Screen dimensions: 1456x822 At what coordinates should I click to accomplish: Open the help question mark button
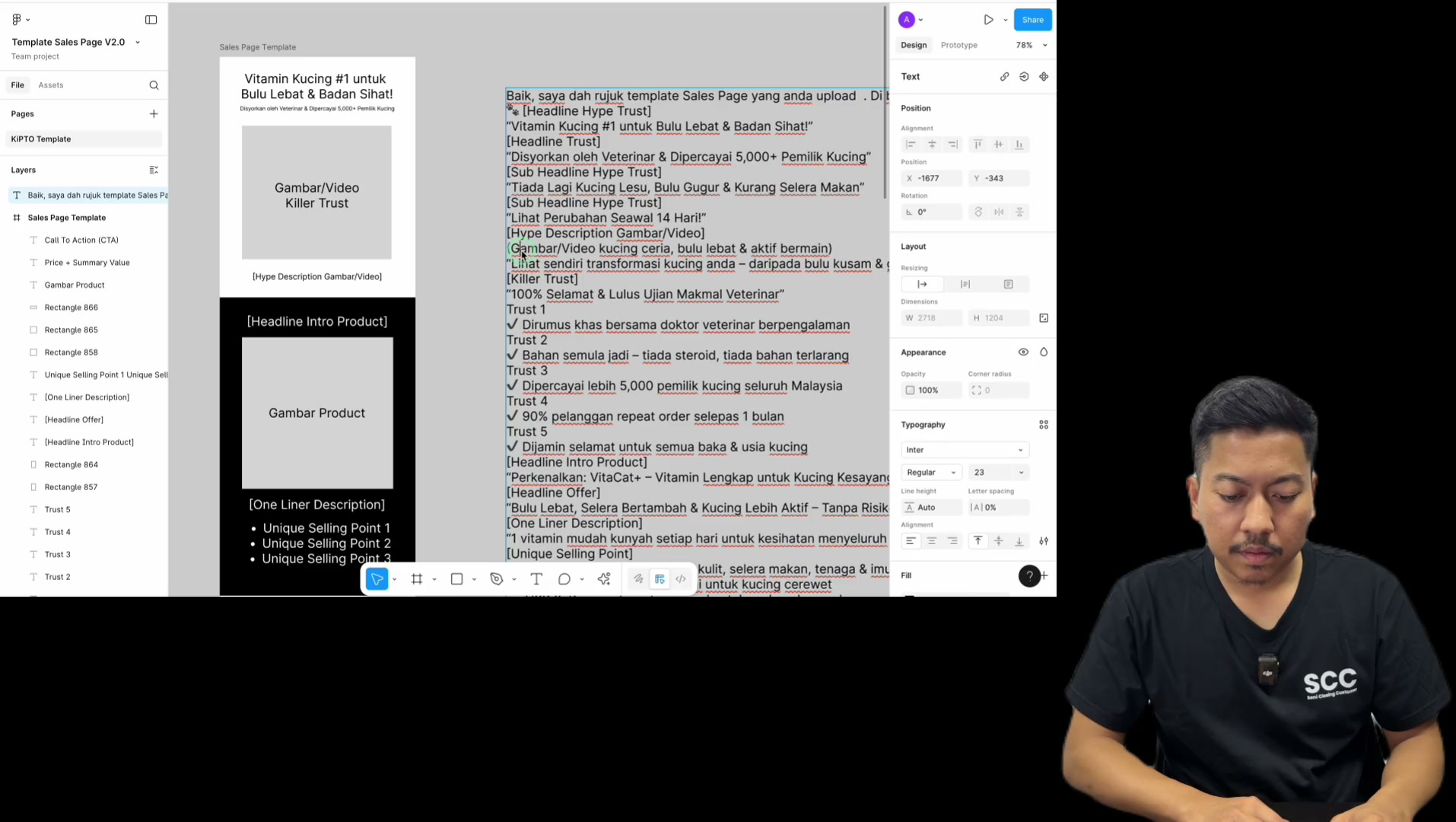tap(1029, 576)
